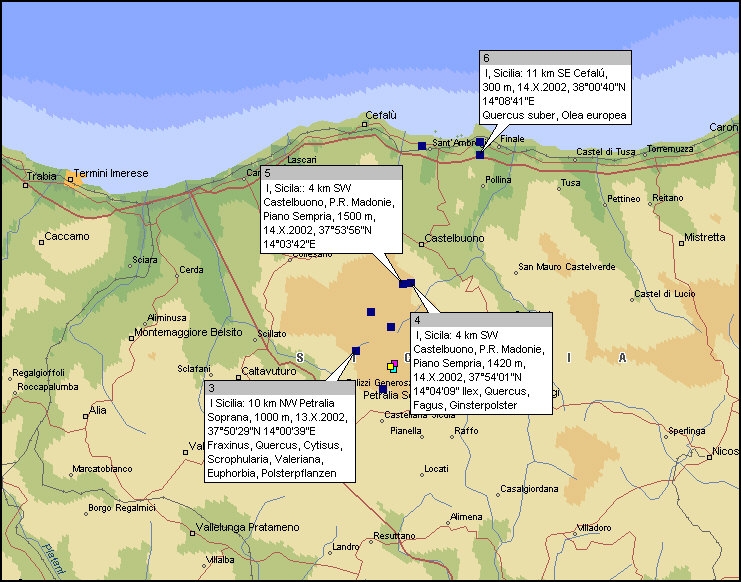The height and width of the screenshot is (582, 741).
Task: Select the gray header of callout 4
Action: pyautogui.click(x=480, y=320)
